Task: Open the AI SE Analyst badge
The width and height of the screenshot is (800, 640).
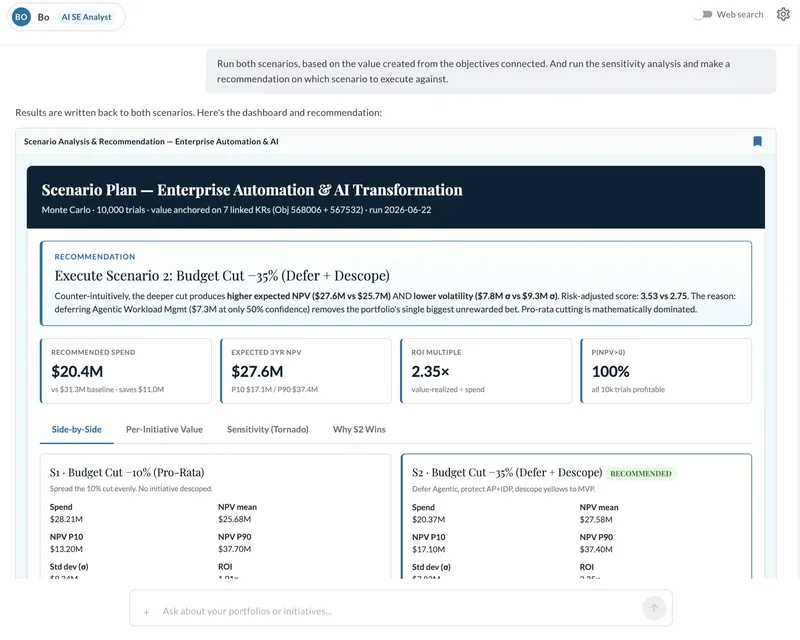Action: (86, 17)
